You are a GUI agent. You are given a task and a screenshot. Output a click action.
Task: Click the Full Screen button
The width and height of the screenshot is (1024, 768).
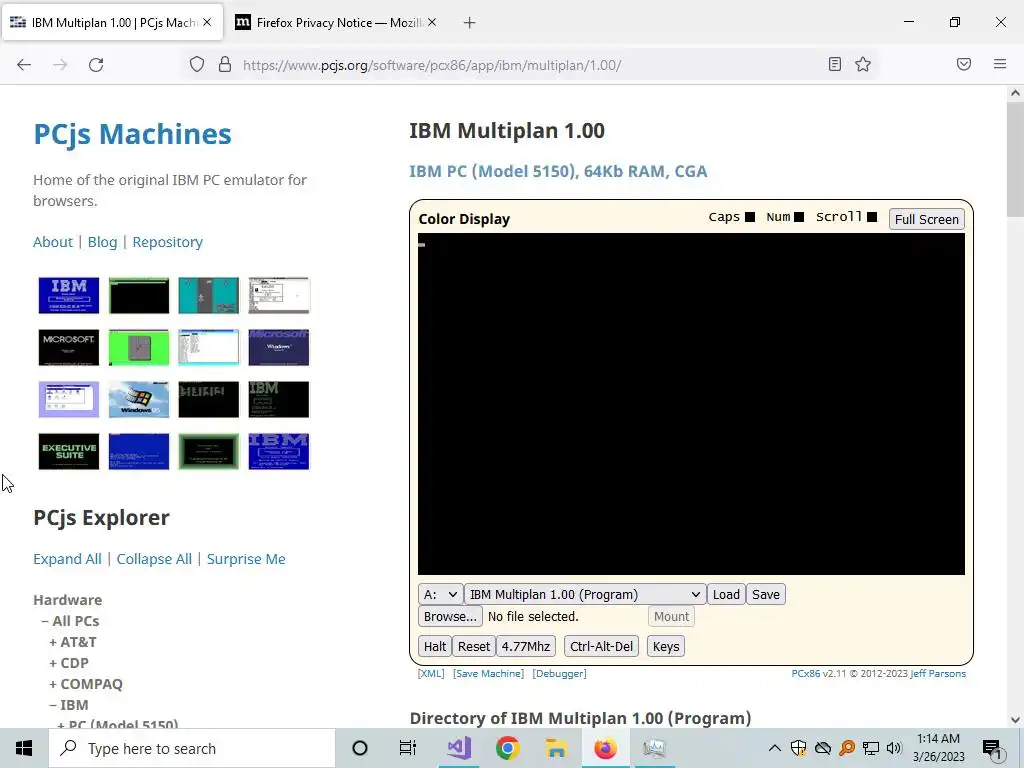pos(926,219)
